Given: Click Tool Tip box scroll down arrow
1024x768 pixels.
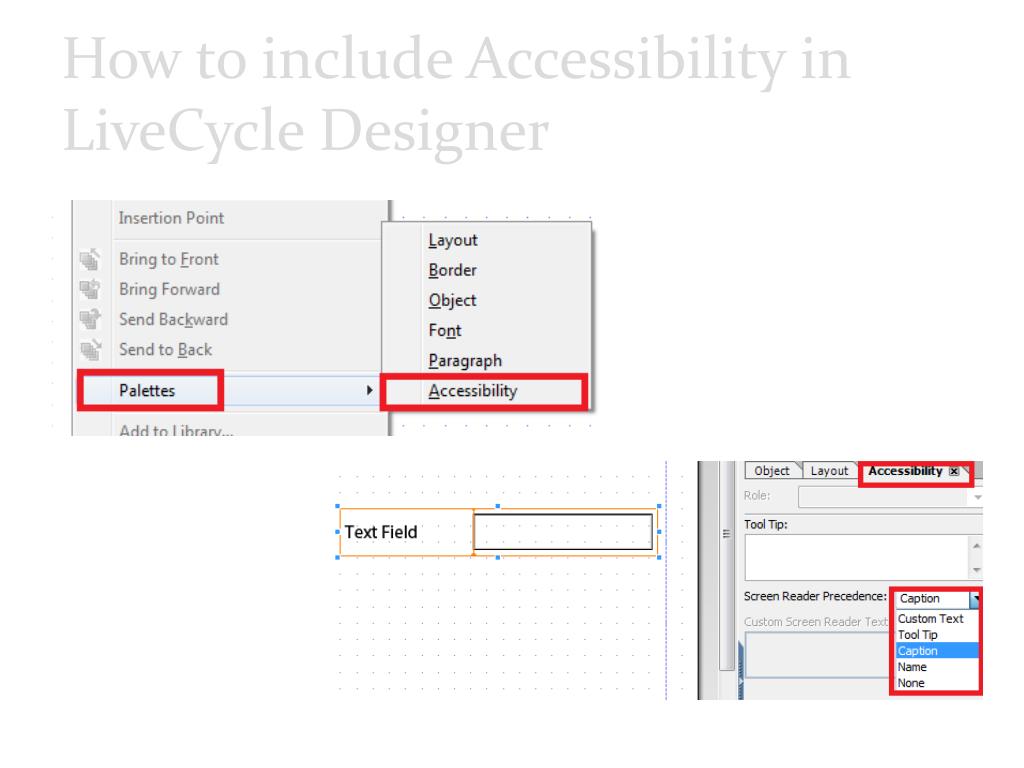Looking at the screenshot, I should pos(976,570).
